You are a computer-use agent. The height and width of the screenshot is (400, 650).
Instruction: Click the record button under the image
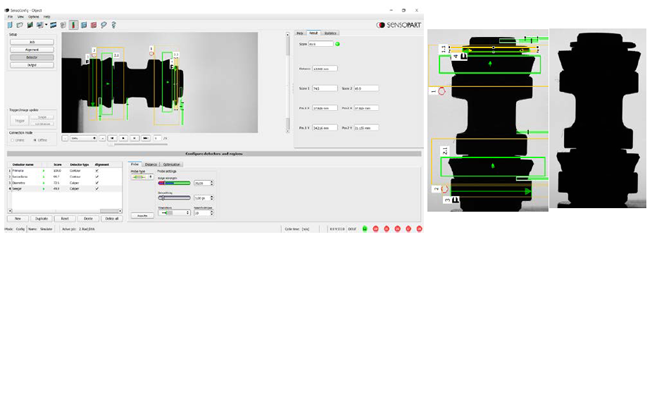(146, 138)
